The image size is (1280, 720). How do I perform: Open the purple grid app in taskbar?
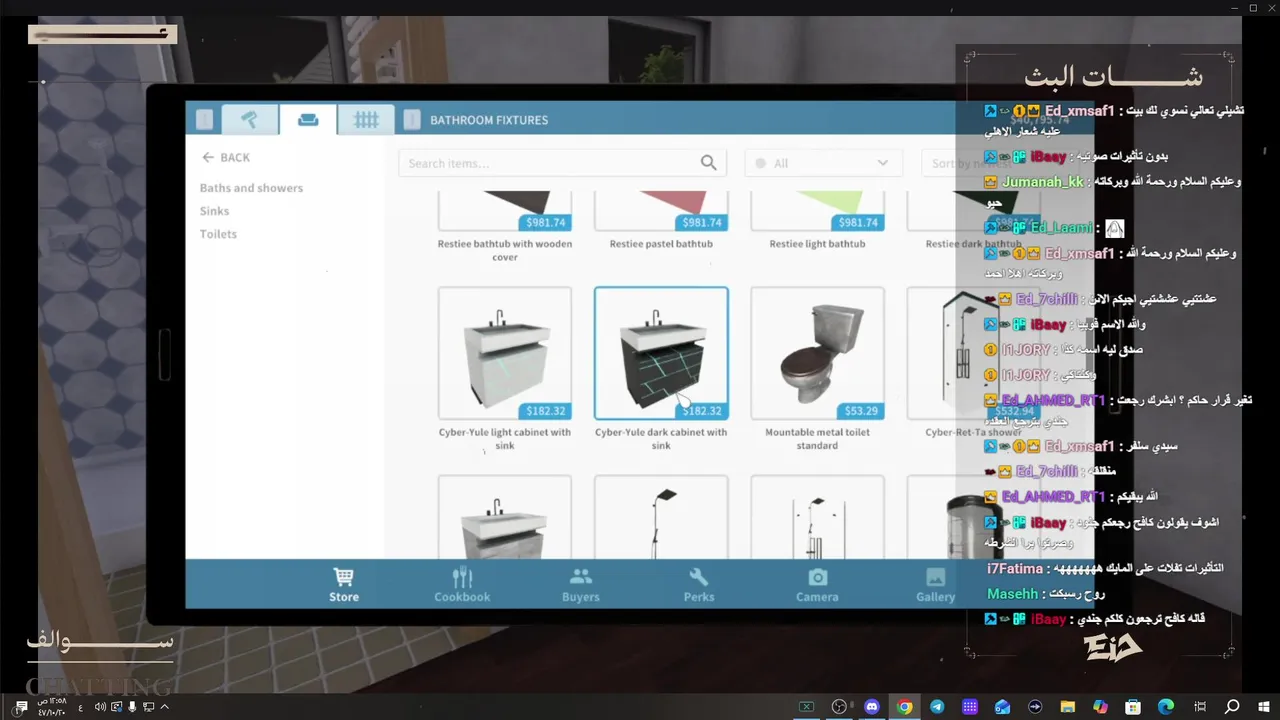point(970,707)
